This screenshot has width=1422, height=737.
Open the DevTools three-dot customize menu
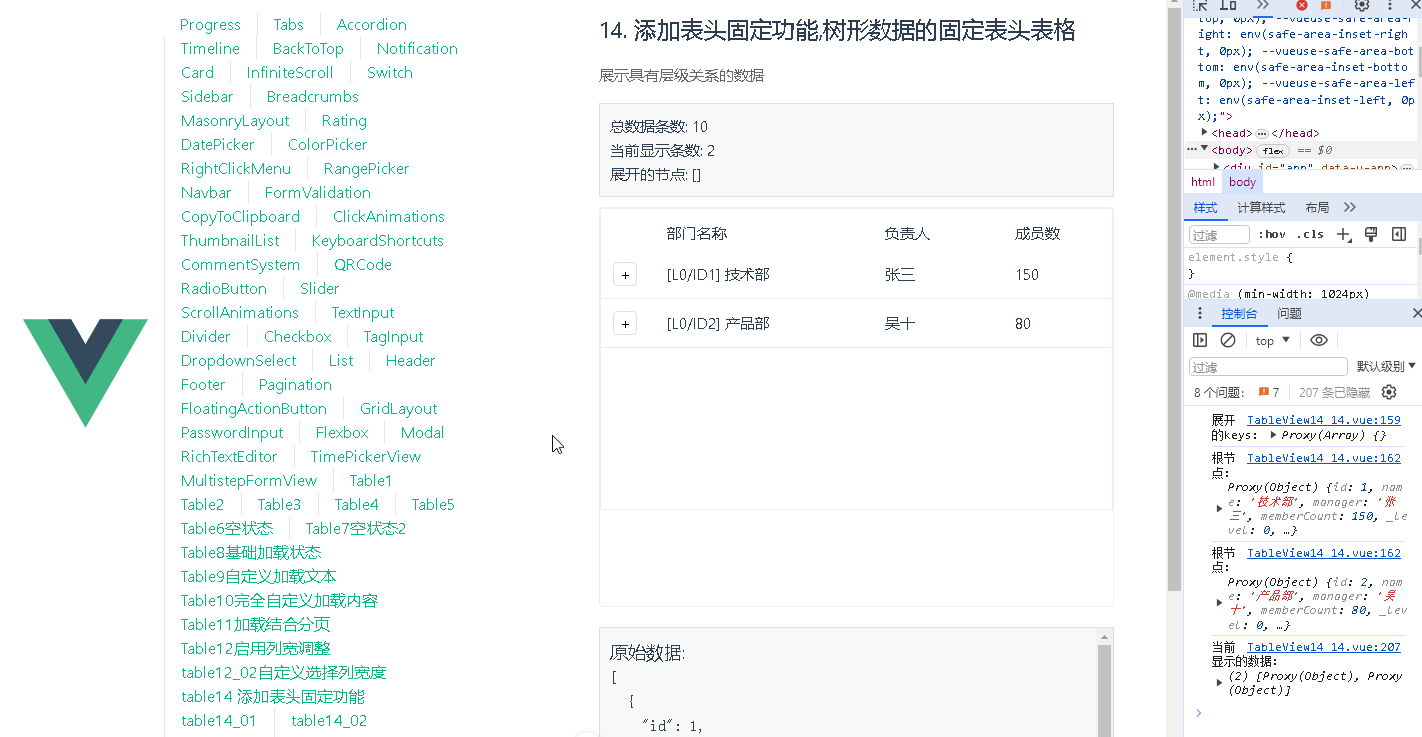pyautogui.click(x=1389, y=7)
